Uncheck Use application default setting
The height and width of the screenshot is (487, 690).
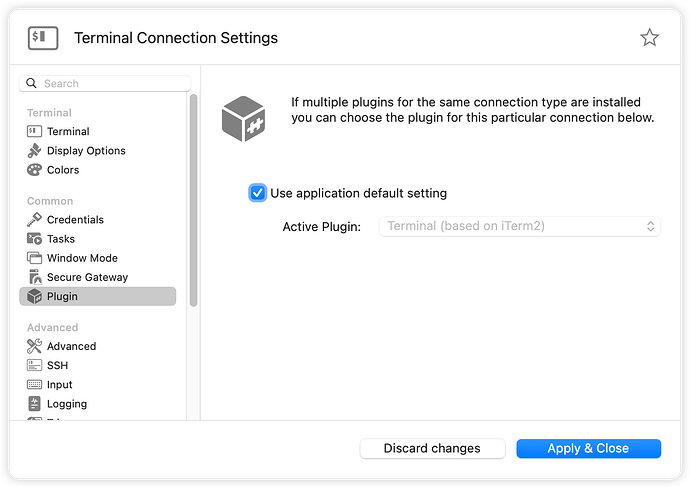pos(258,193)
